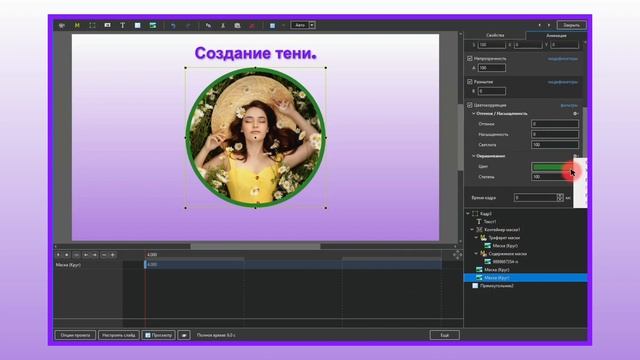Click the copy icon in the toolbar
The image size is (640, 360).
click(x=208, y=25)
